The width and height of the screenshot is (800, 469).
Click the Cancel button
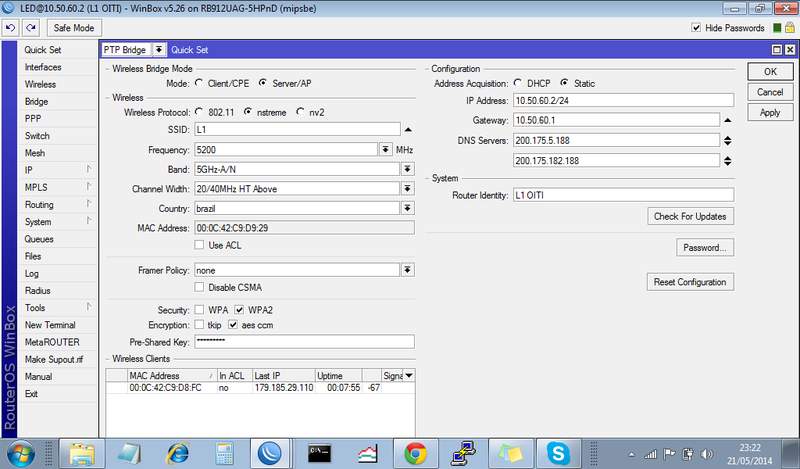(770, 92)
